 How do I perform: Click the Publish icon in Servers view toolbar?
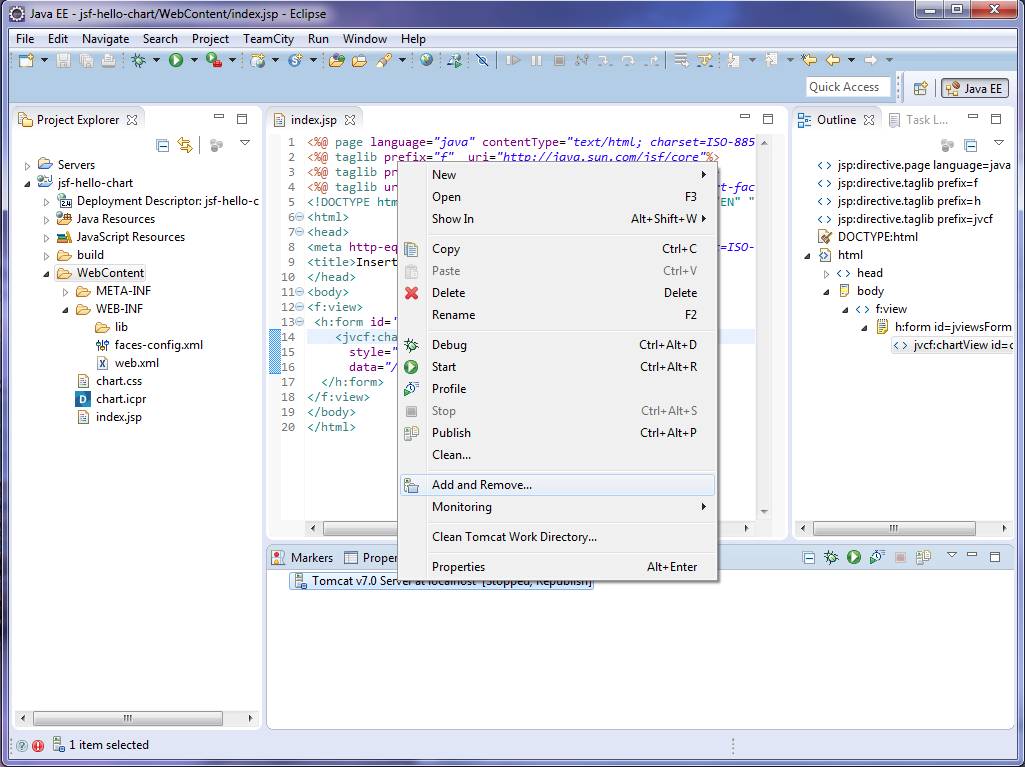pyautogui.click(x=923, y=557)
